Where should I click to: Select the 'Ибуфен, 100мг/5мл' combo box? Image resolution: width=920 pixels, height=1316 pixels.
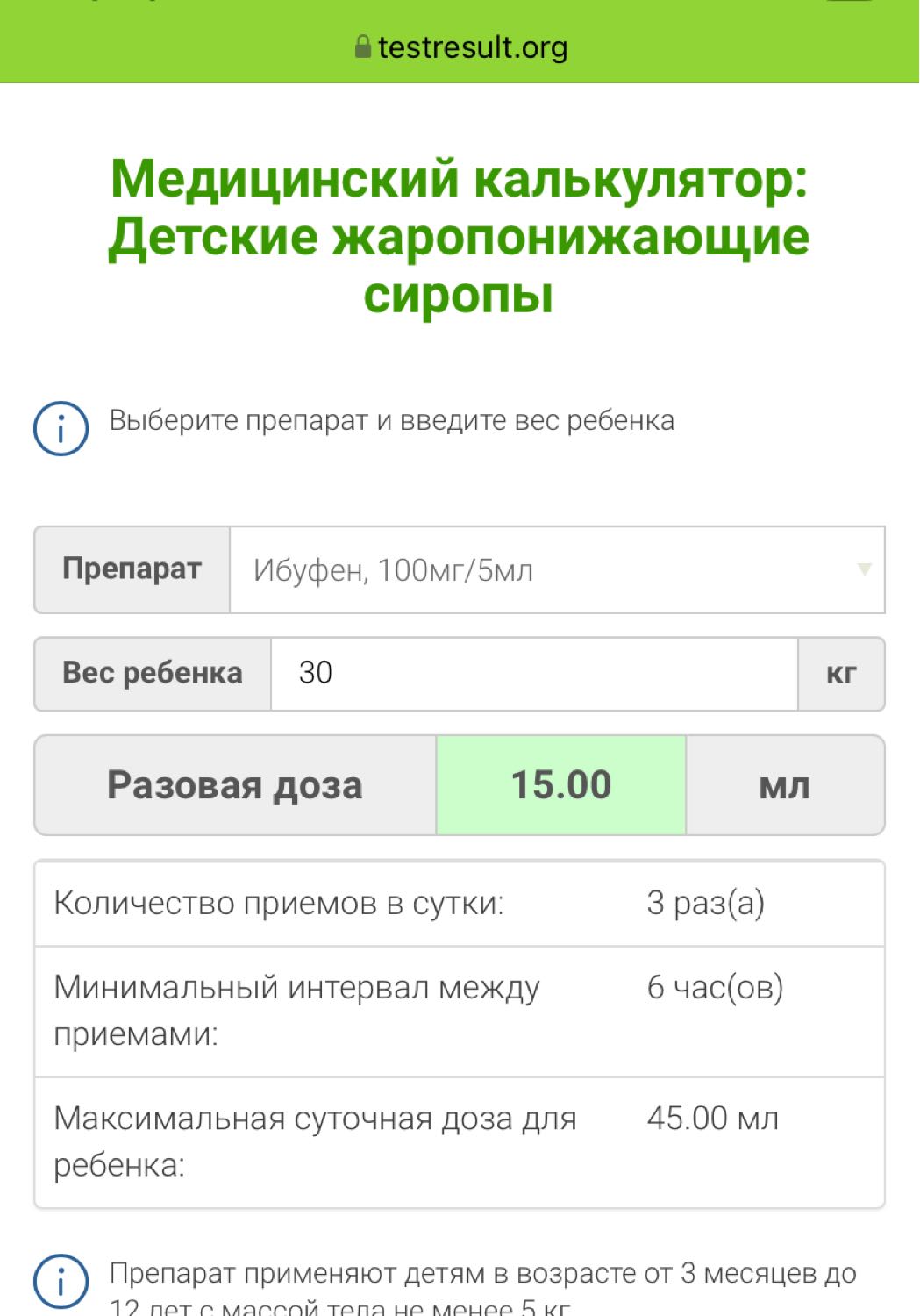[557, 569]
